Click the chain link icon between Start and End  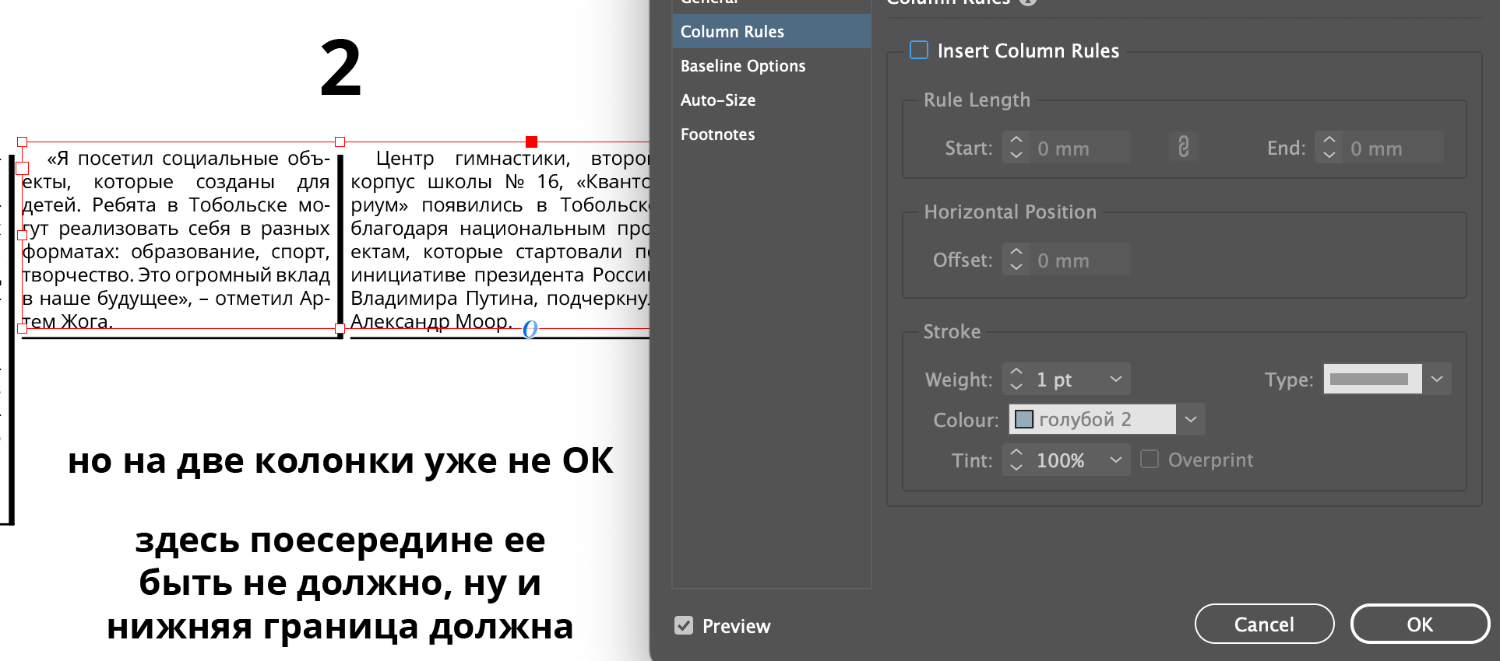1182,148
